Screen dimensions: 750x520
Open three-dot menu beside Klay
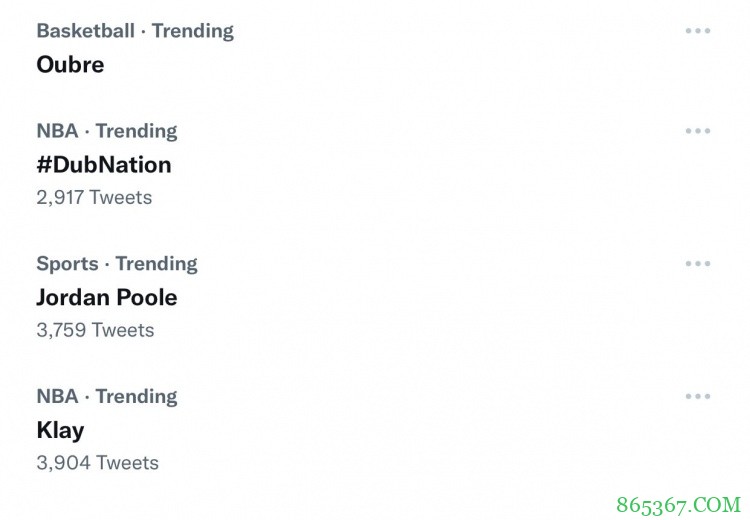point(697,396)
